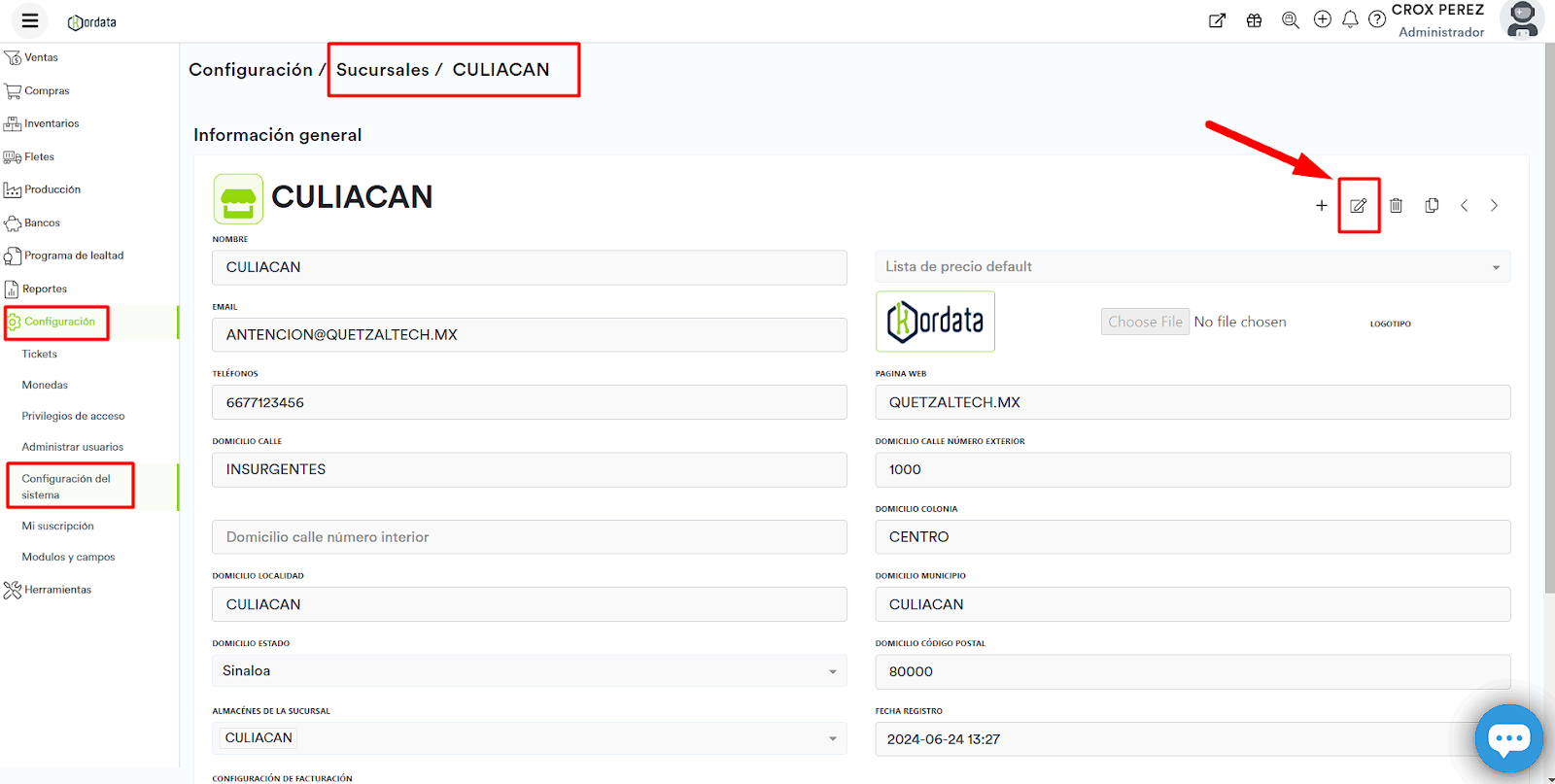Click the Choose File logo button
1555x784 pixels.
(x=1145, y=322)
